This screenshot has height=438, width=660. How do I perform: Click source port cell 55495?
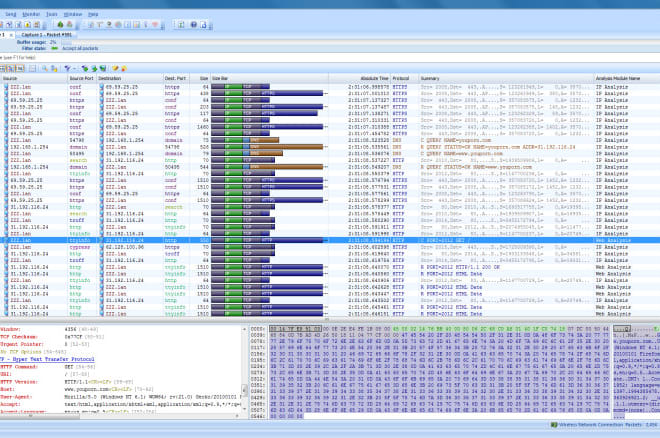click(x=77, y=154)
